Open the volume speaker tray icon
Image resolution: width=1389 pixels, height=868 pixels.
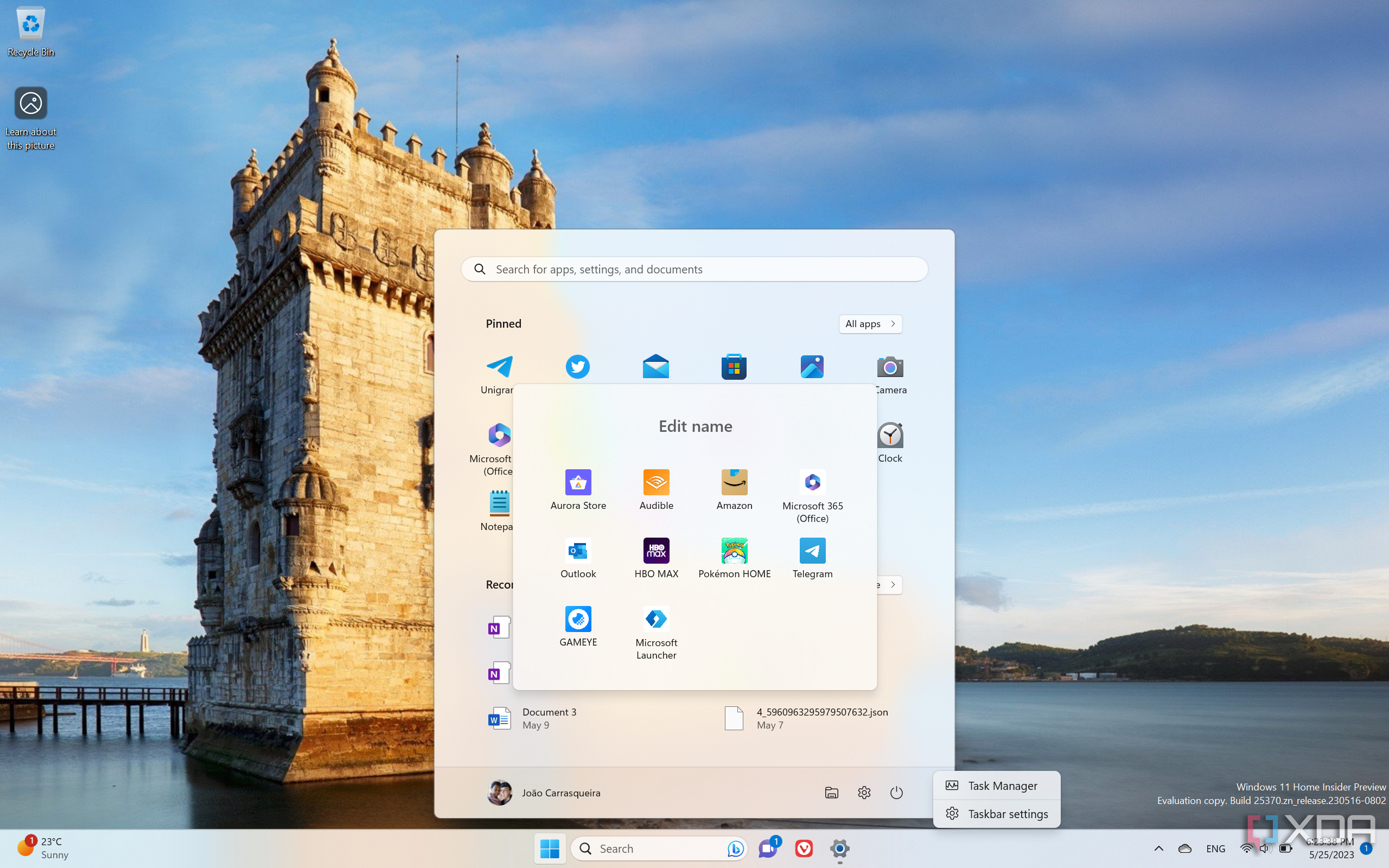[x=1265, y=848]
